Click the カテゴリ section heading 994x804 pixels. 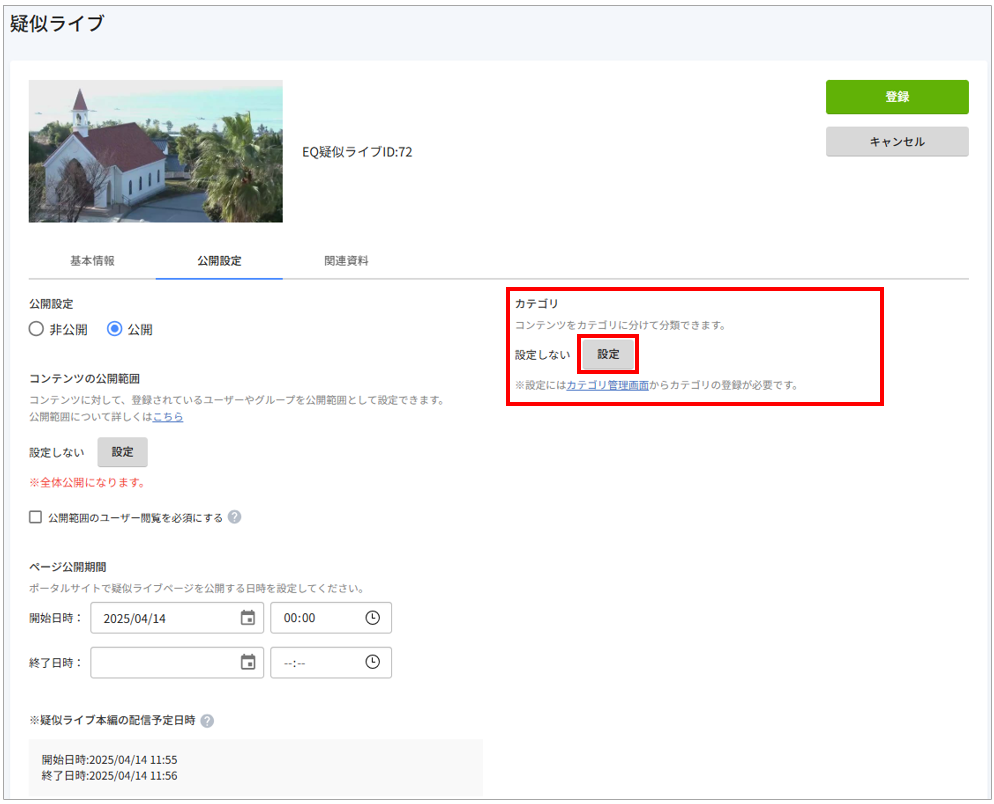tap(536, 304)
